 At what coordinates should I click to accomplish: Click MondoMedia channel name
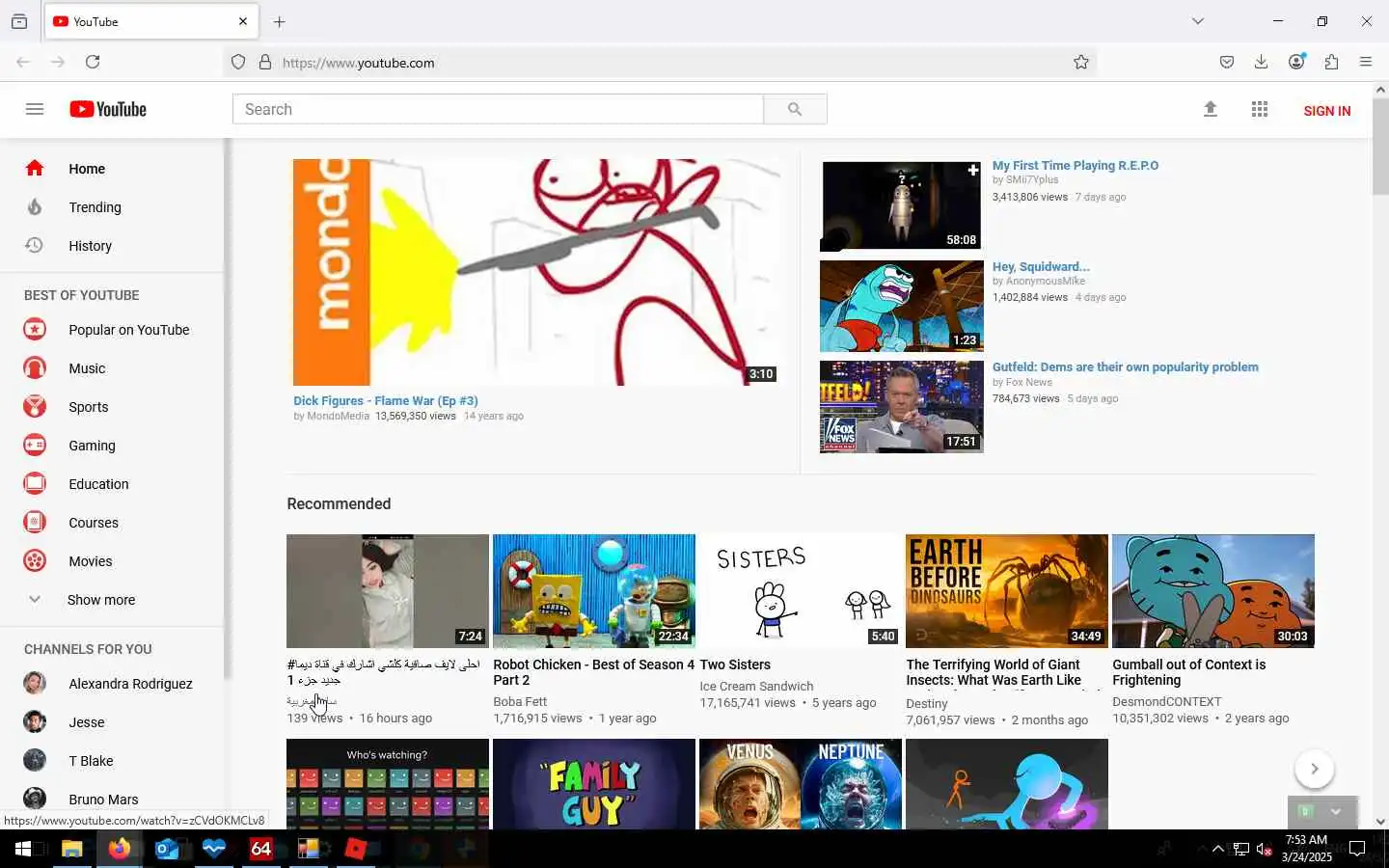[339, 417]
